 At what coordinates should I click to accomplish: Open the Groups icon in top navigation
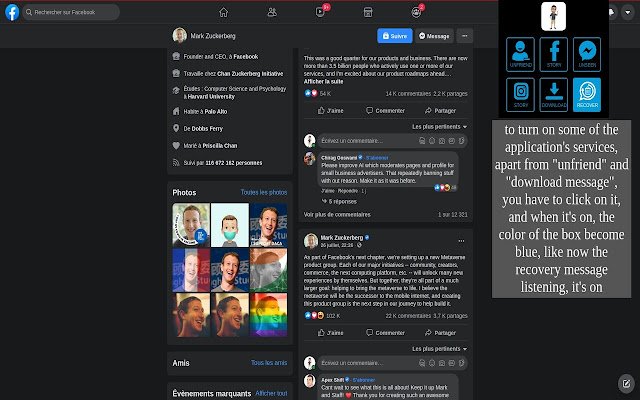416,12
